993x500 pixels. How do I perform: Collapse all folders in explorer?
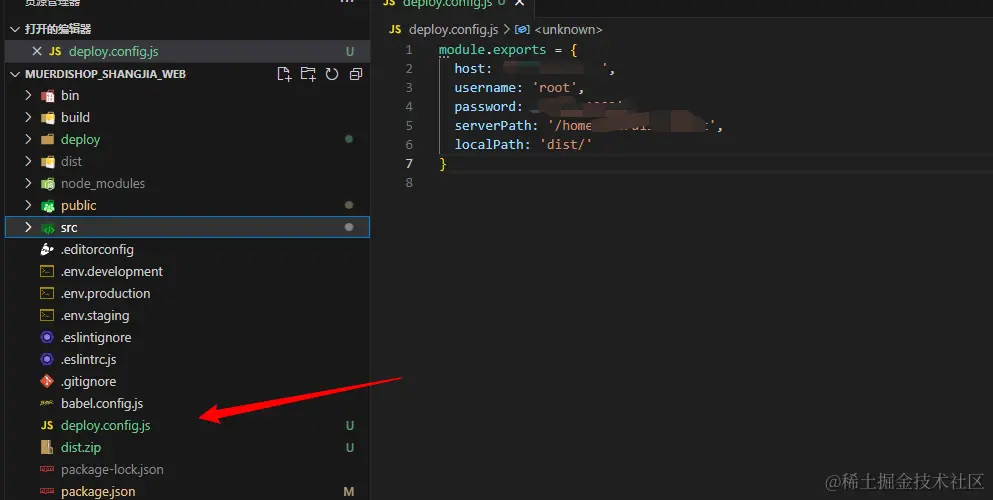tap(356, 74)
